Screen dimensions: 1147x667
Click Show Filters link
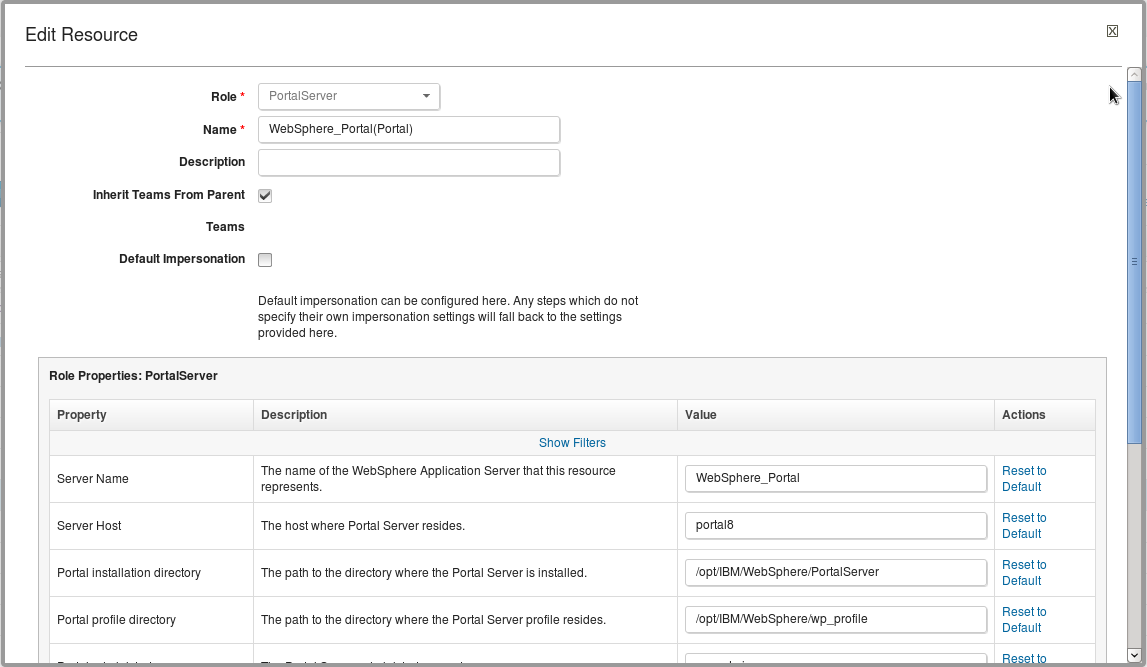pyautogui.click(x=572, y=443)
